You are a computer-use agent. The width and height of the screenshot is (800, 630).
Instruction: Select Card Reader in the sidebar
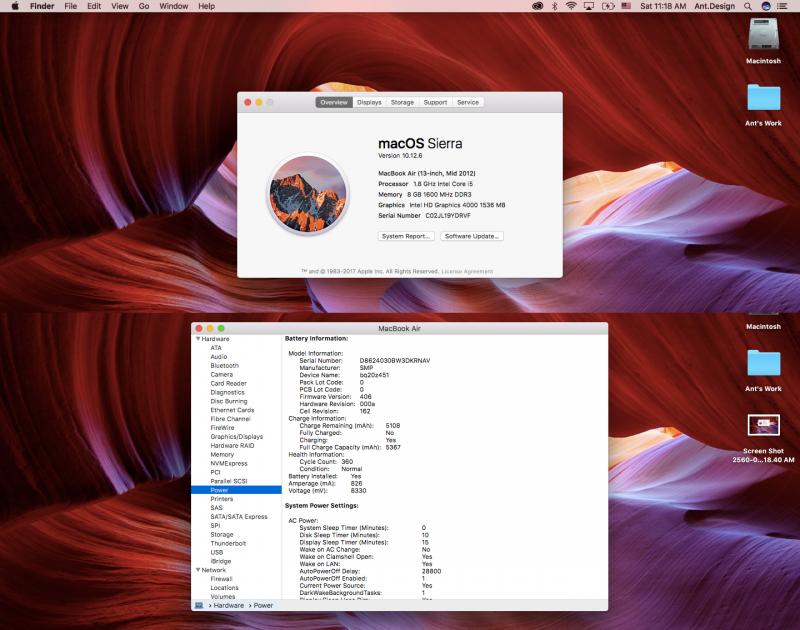point(229,384)
